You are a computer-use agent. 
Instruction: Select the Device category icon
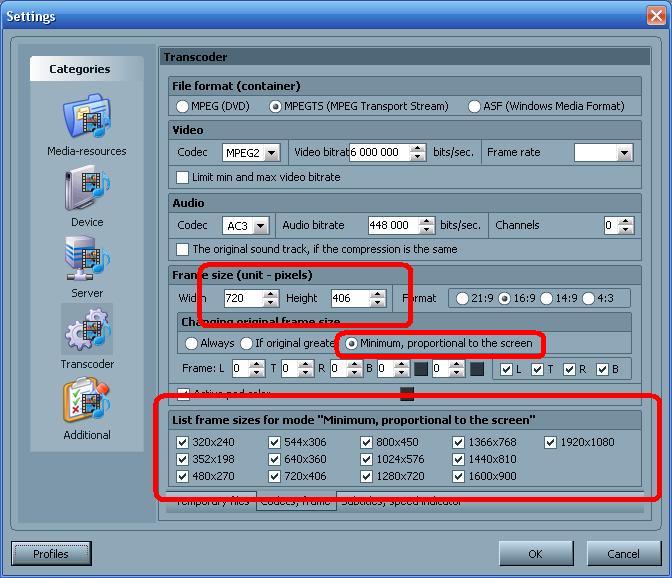(87, 196)
